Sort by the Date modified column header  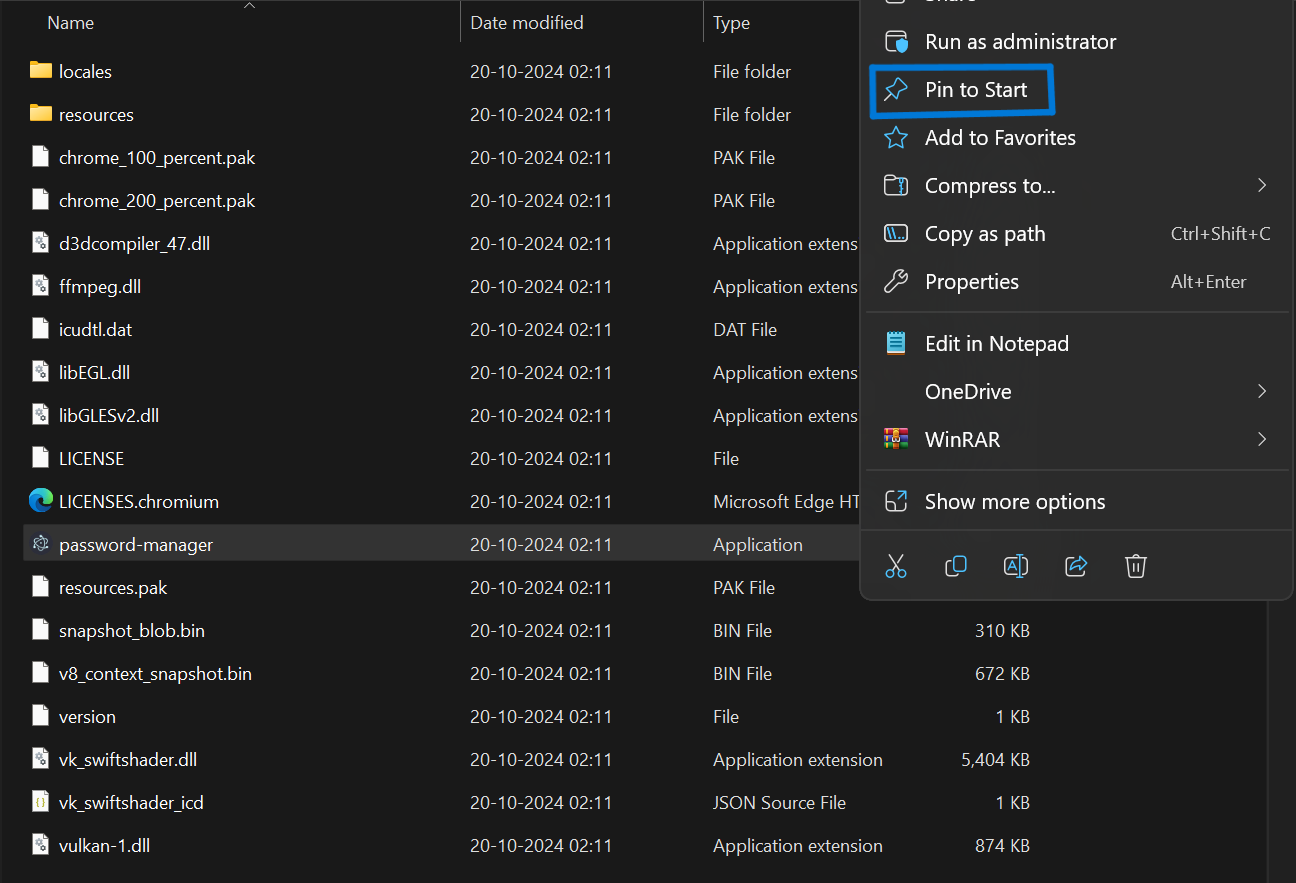pyautogui.click(x=527, y=22)
